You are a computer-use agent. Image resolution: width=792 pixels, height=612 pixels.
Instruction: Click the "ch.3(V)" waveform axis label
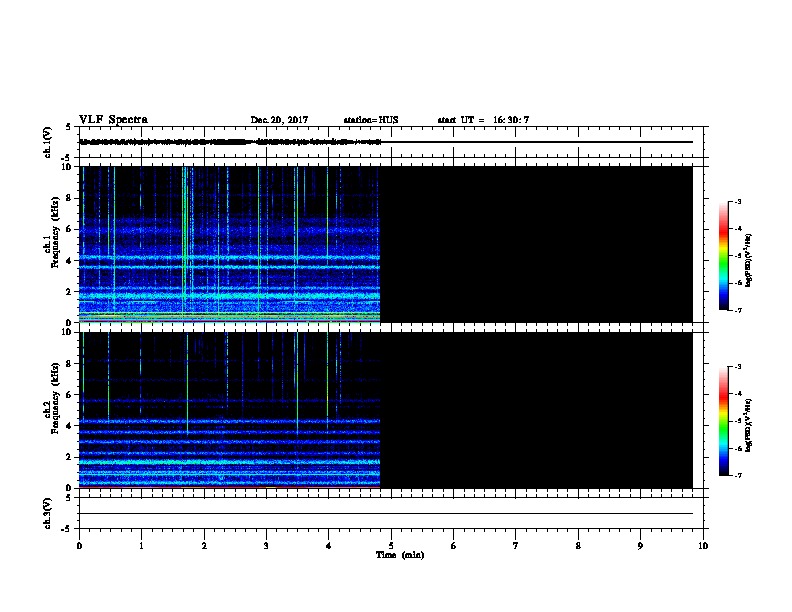coord(47,513)
